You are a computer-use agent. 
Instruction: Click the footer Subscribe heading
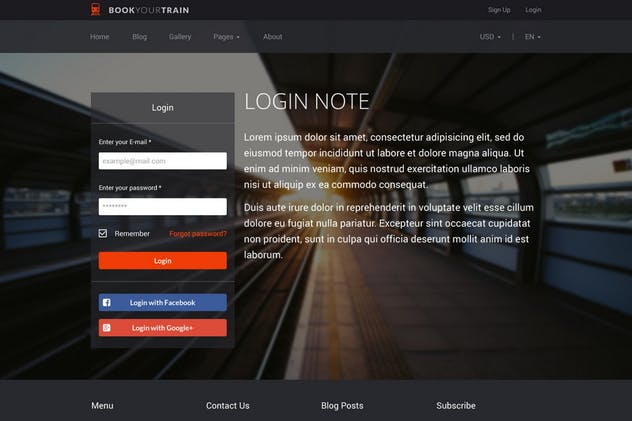click(456, 406)
